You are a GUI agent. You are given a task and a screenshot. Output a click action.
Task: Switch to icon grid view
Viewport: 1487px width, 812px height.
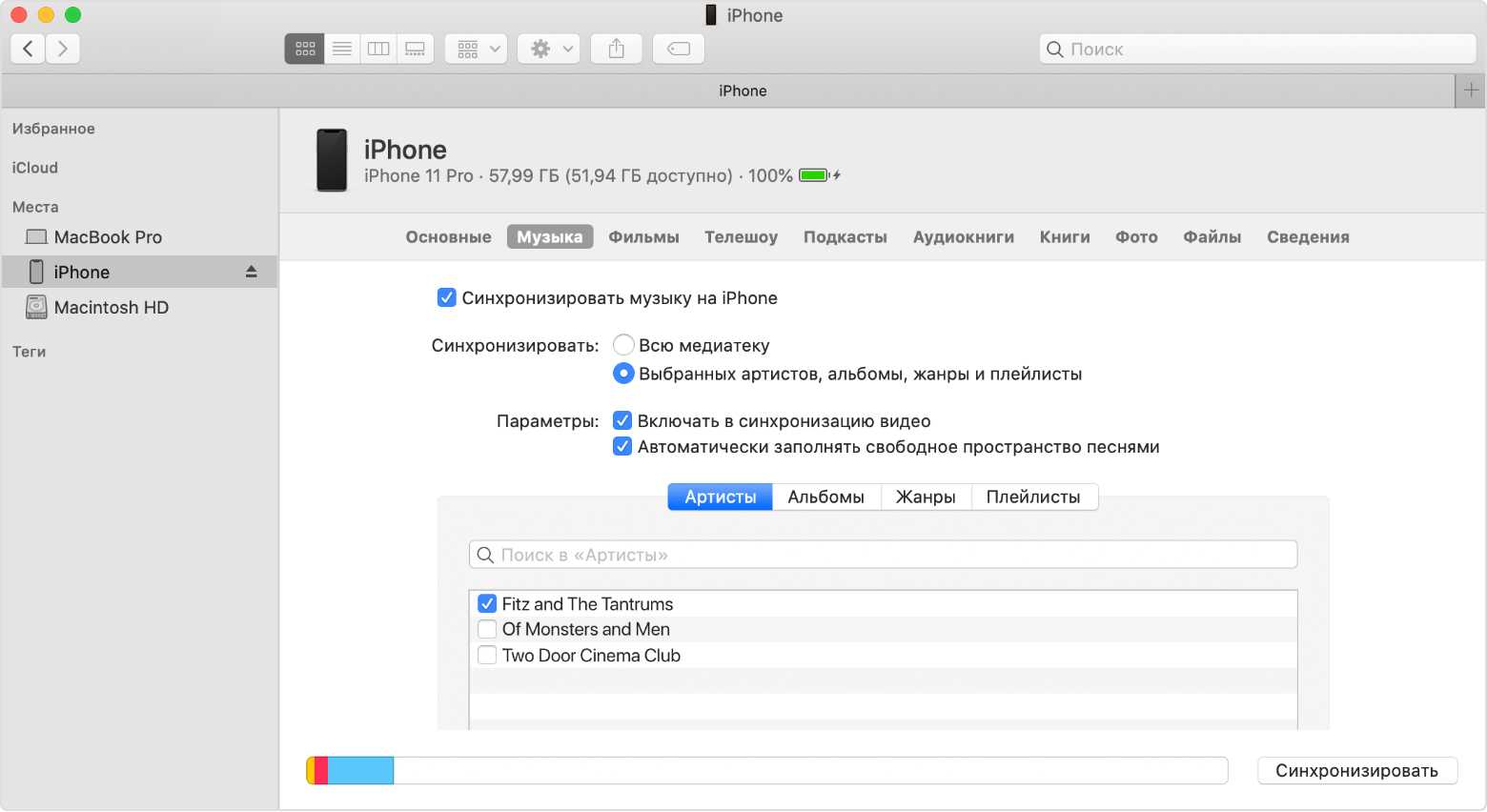point(305,49)
